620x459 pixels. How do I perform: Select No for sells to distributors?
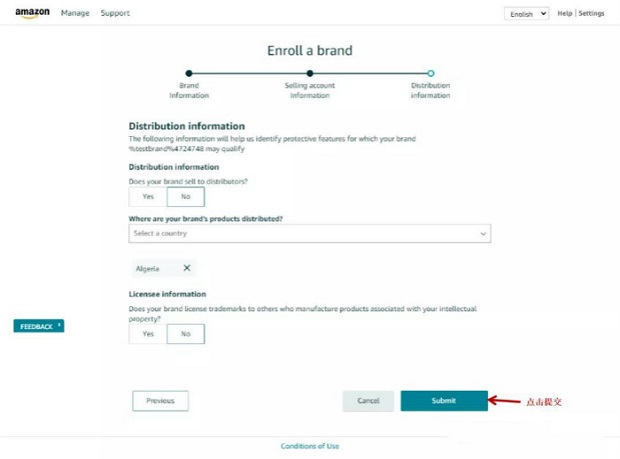point(185,197)
